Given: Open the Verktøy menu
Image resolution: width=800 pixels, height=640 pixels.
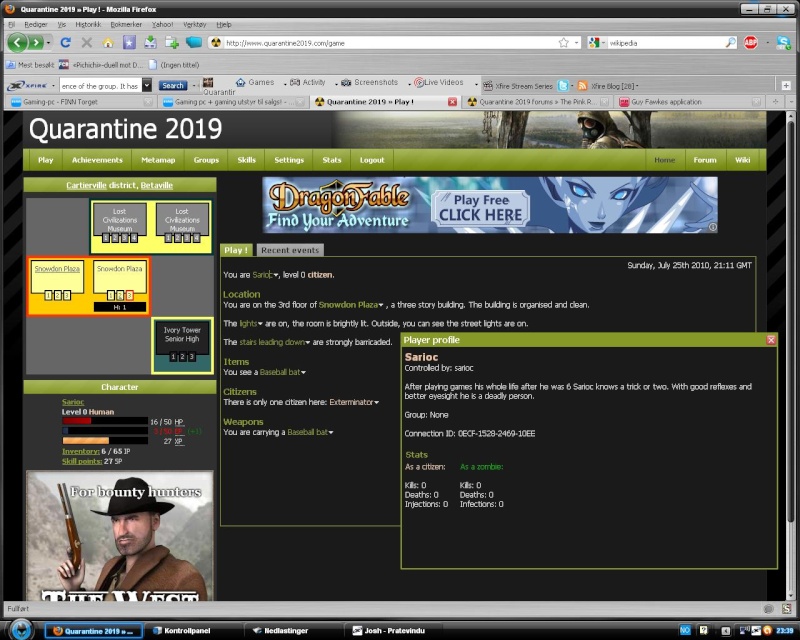Looking at the screenshot, I should 194,24.
